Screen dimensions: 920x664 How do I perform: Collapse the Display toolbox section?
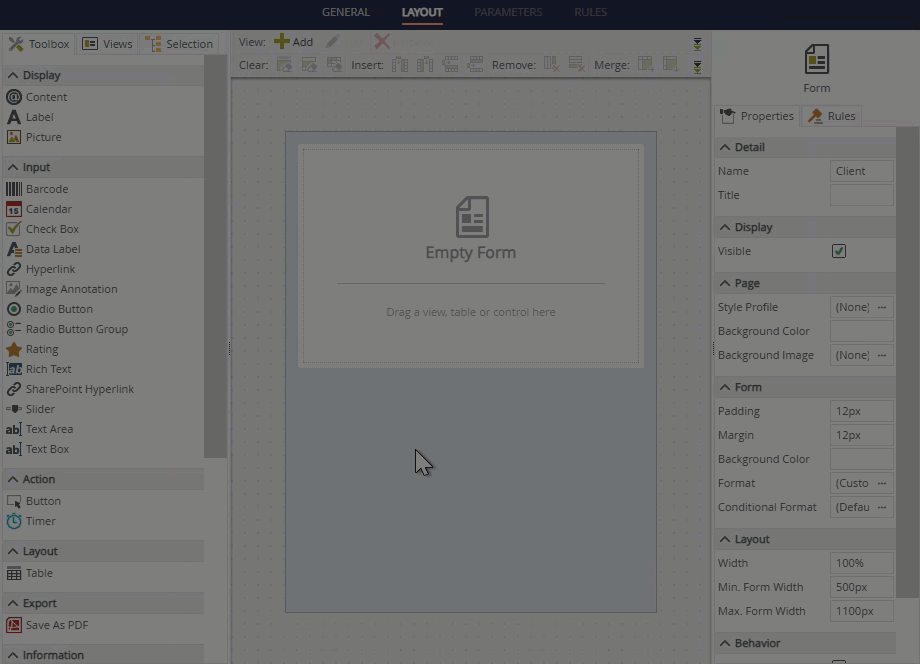pyautogui.click(x=13, y=75)
